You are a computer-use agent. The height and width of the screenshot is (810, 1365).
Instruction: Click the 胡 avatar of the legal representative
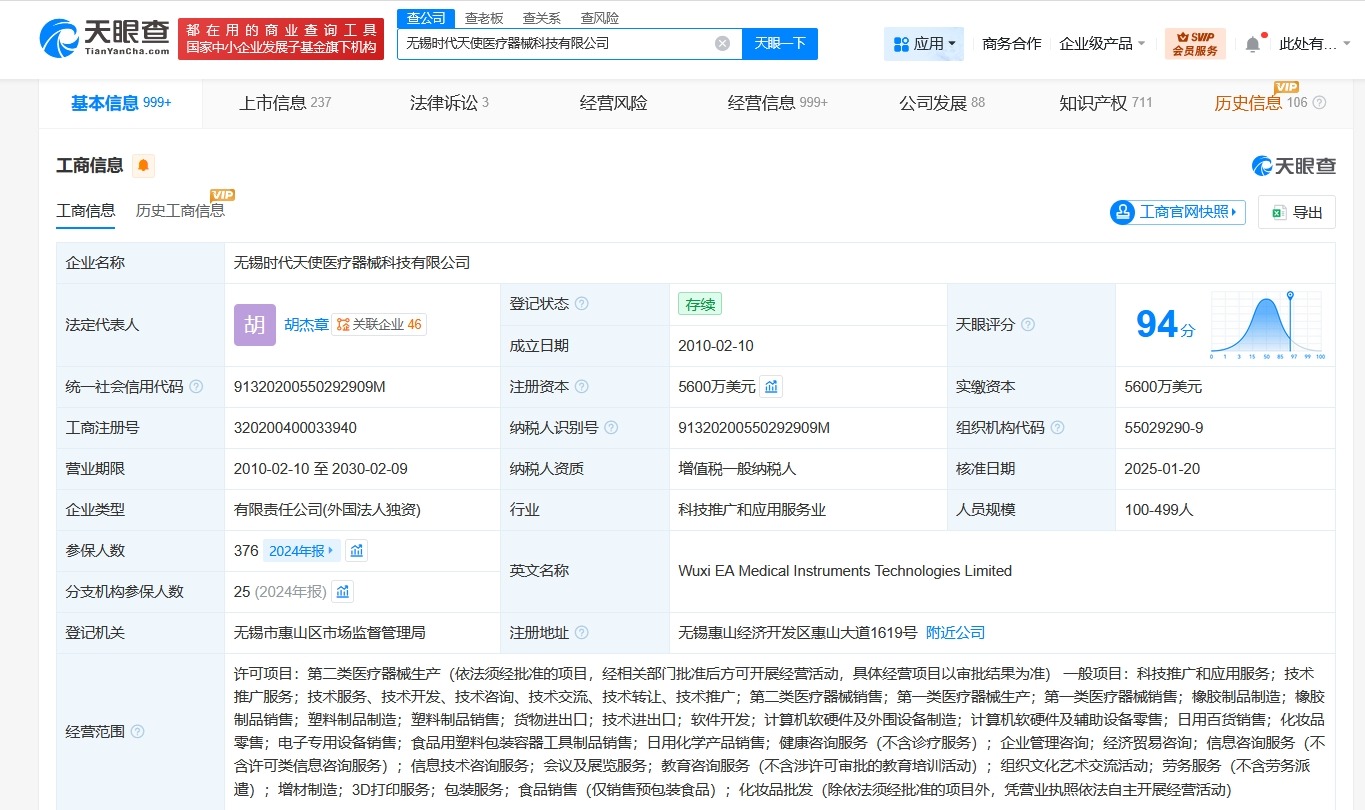254,324
